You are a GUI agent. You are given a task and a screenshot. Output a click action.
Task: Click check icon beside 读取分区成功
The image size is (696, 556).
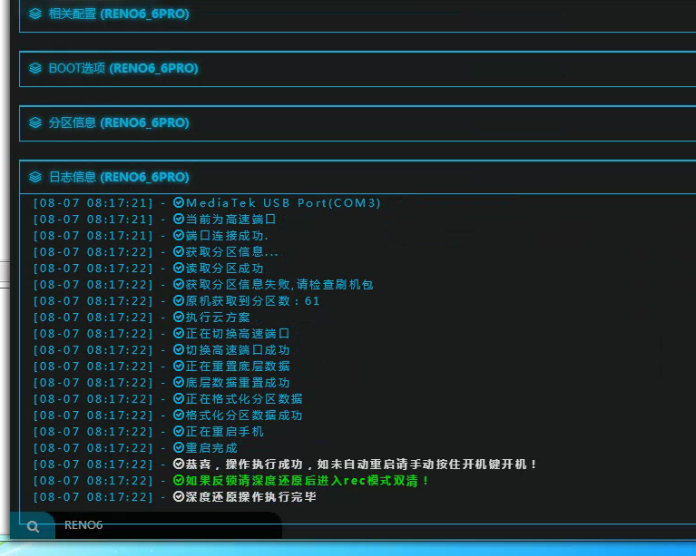tap(178, 268)
